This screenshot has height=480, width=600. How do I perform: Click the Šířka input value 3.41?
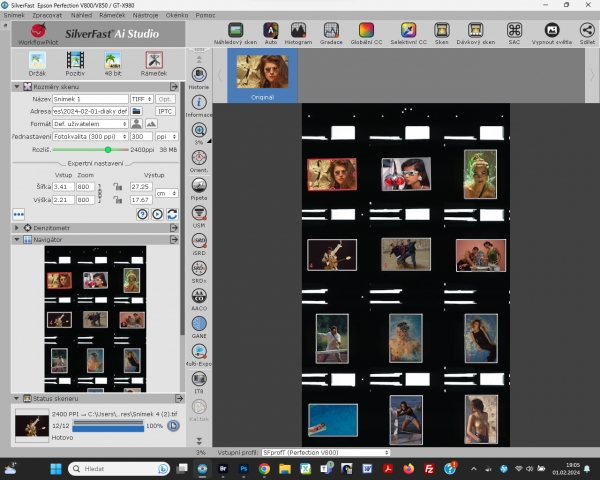(x=63, y=187)
